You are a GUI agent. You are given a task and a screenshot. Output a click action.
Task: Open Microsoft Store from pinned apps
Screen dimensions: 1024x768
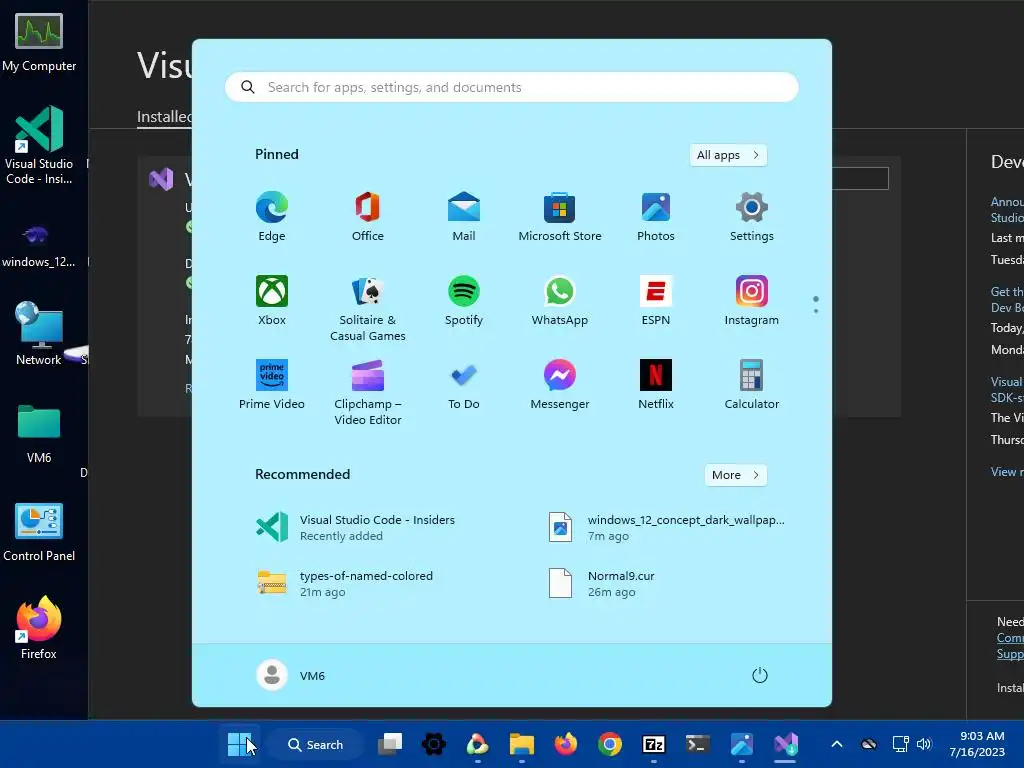tap(560, 217)
